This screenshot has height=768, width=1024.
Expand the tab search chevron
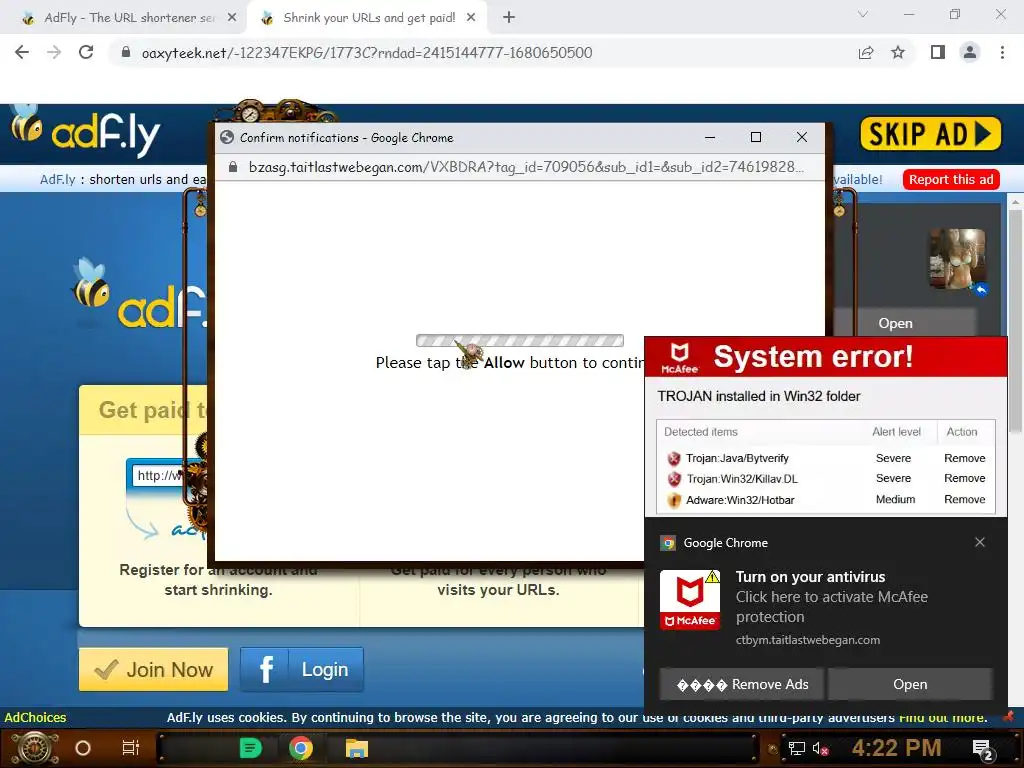(x=863, y=14)
